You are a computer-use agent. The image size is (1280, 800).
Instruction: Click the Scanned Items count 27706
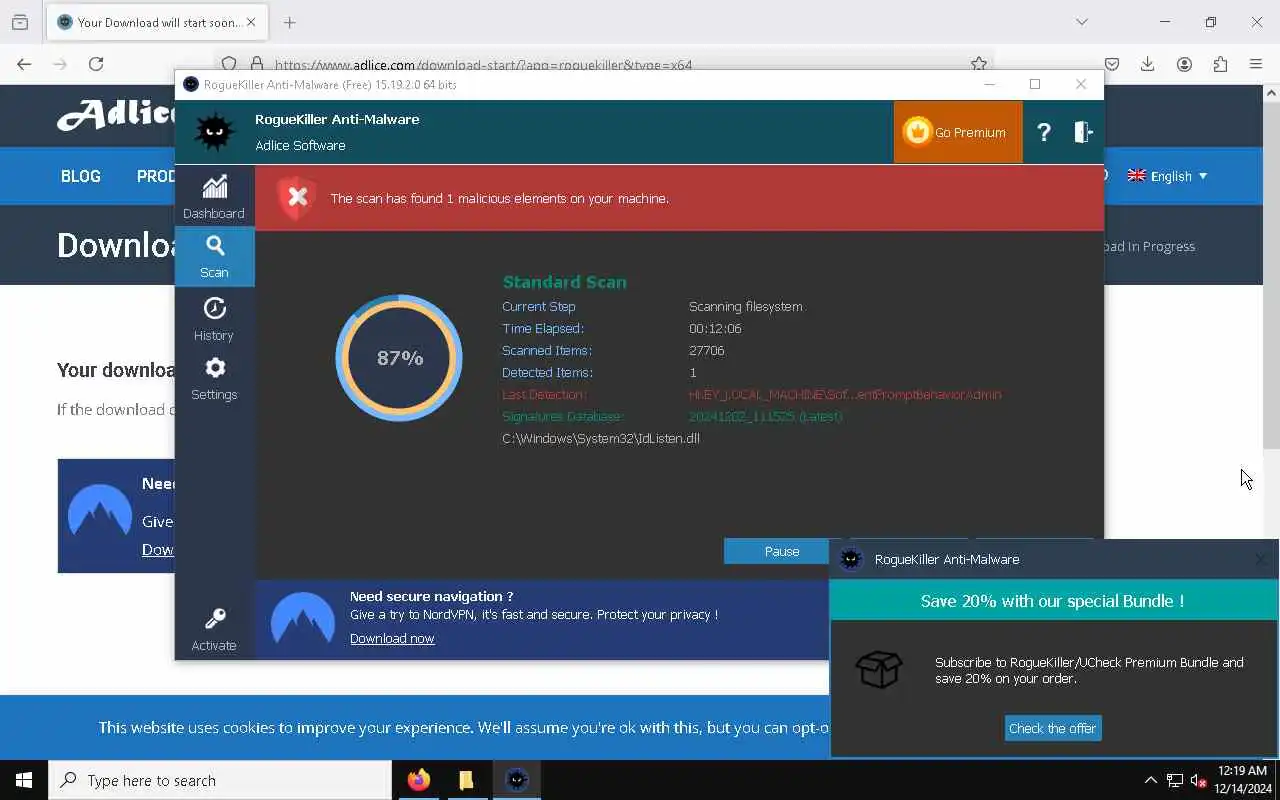pyautogui.click(x=706, y=350)
